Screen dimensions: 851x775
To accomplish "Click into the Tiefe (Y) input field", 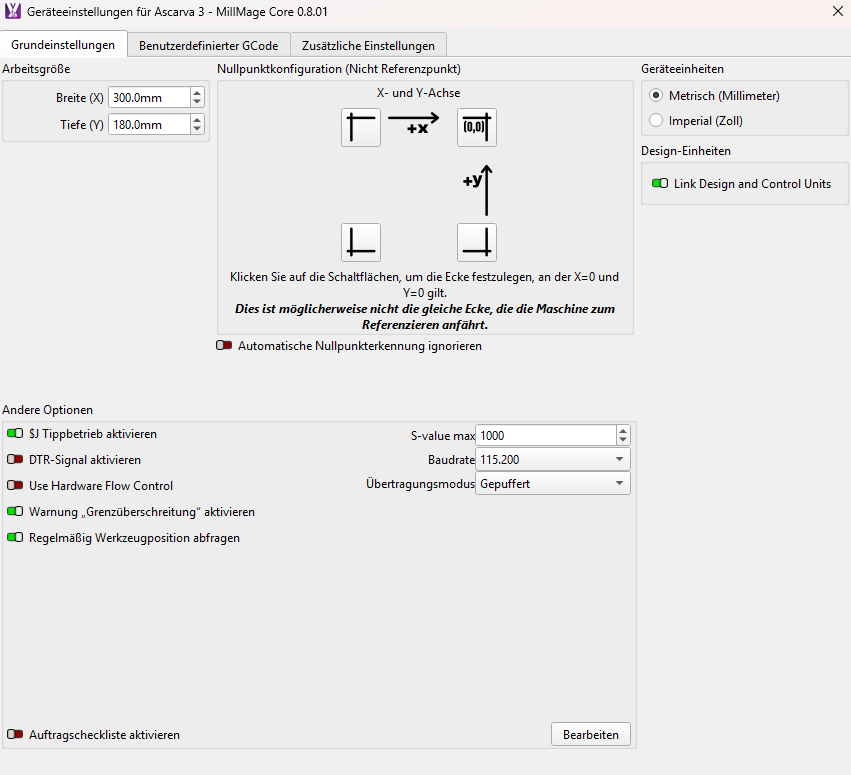I will [x=148, y=125].
